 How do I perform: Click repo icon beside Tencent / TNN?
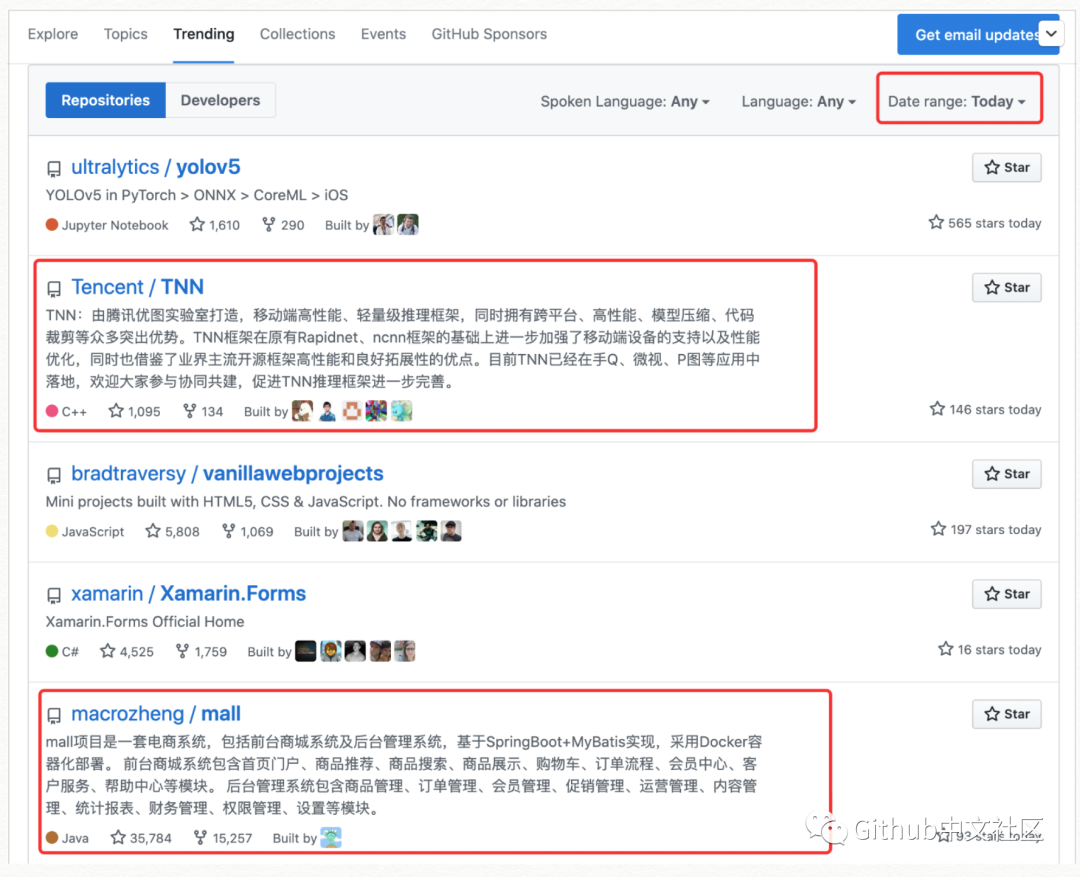[x=54, y=289]
